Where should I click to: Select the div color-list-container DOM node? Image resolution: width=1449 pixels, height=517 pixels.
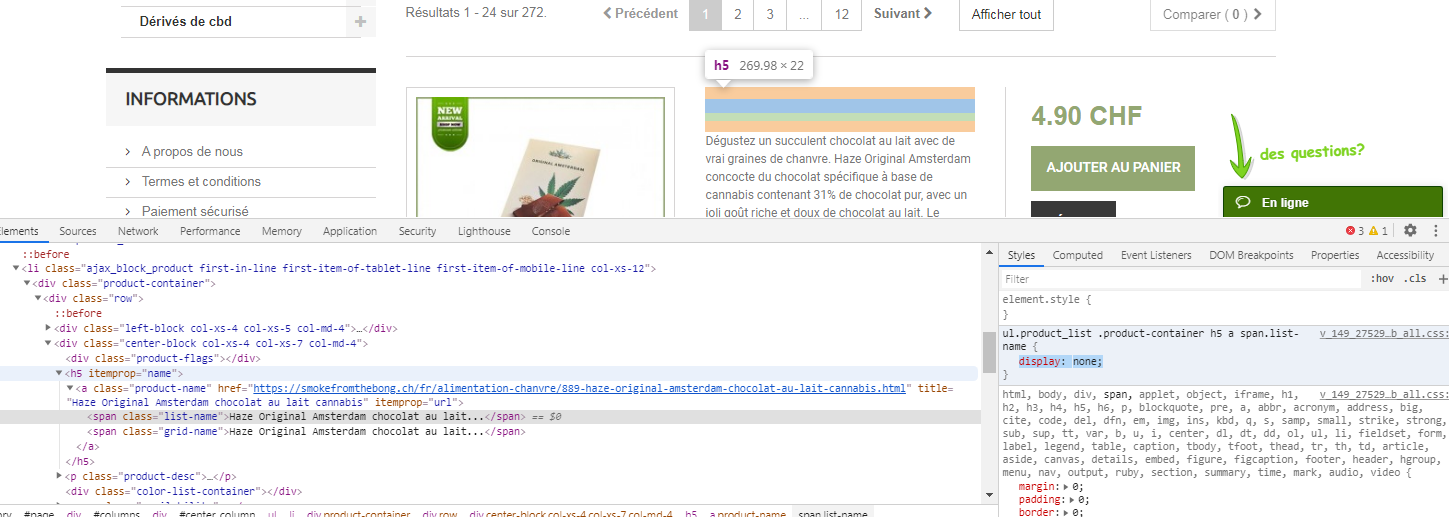click(184, 491)
